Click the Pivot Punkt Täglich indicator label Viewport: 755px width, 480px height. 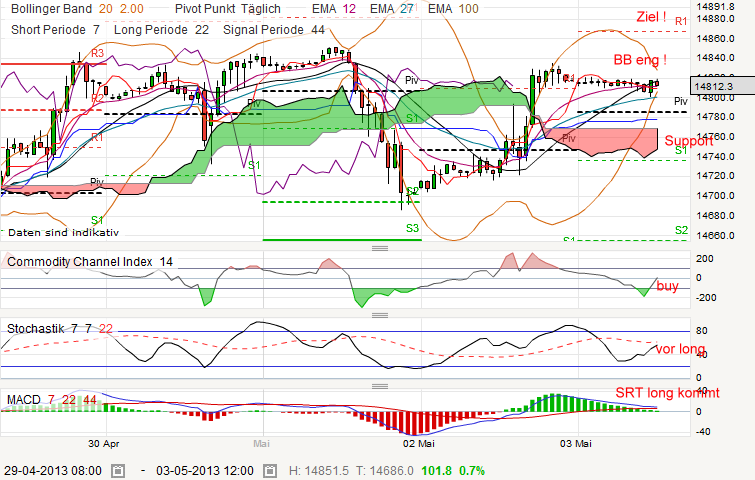tap(228, 9)
